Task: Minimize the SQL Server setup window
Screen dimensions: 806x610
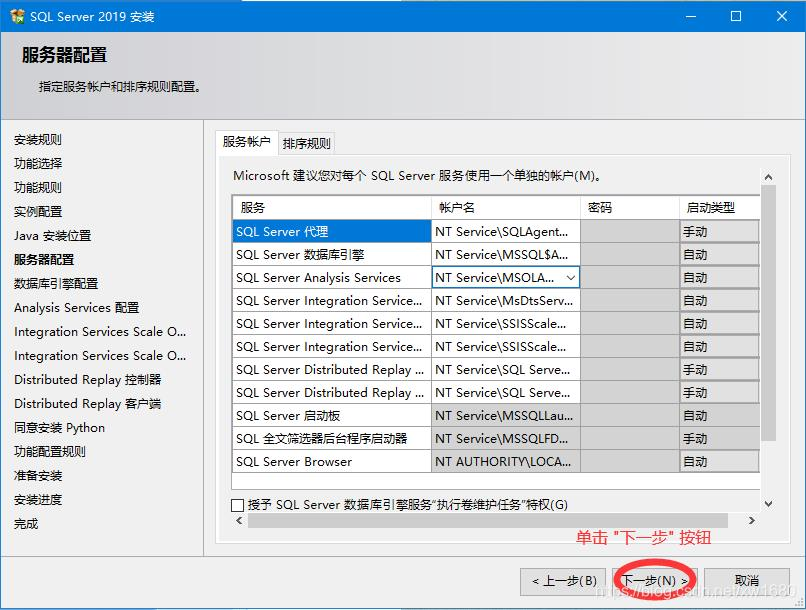Action: 689,16
